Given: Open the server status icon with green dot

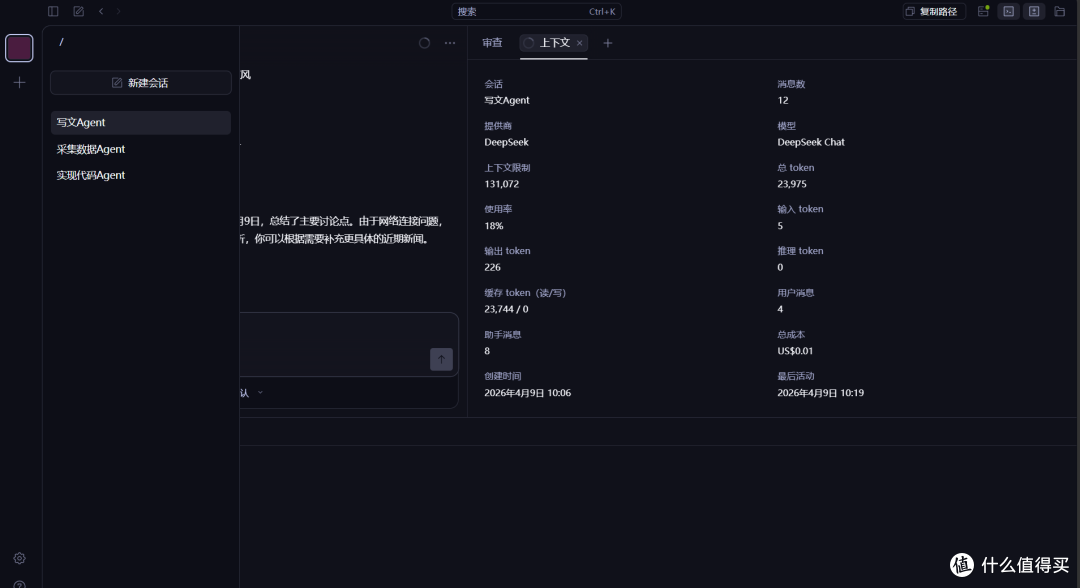Looking at the screenshot, I should pos(984,11).
